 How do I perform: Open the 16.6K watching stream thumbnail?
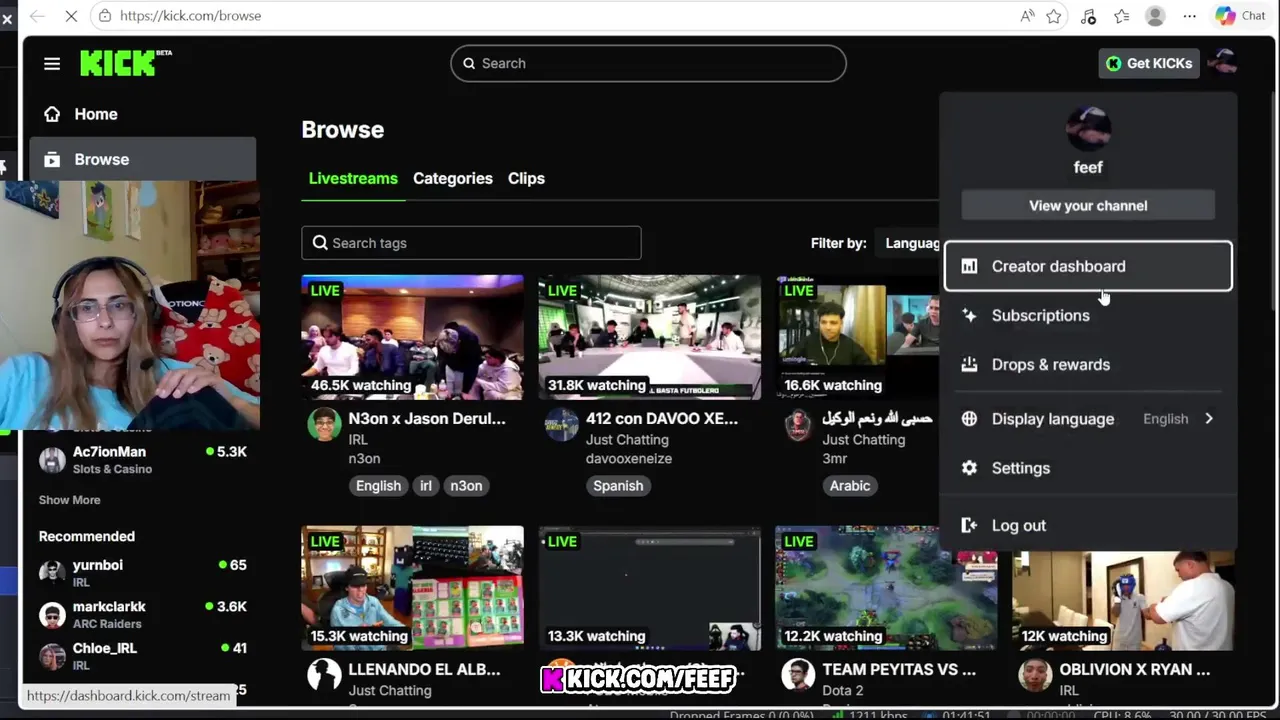(857, 337)
